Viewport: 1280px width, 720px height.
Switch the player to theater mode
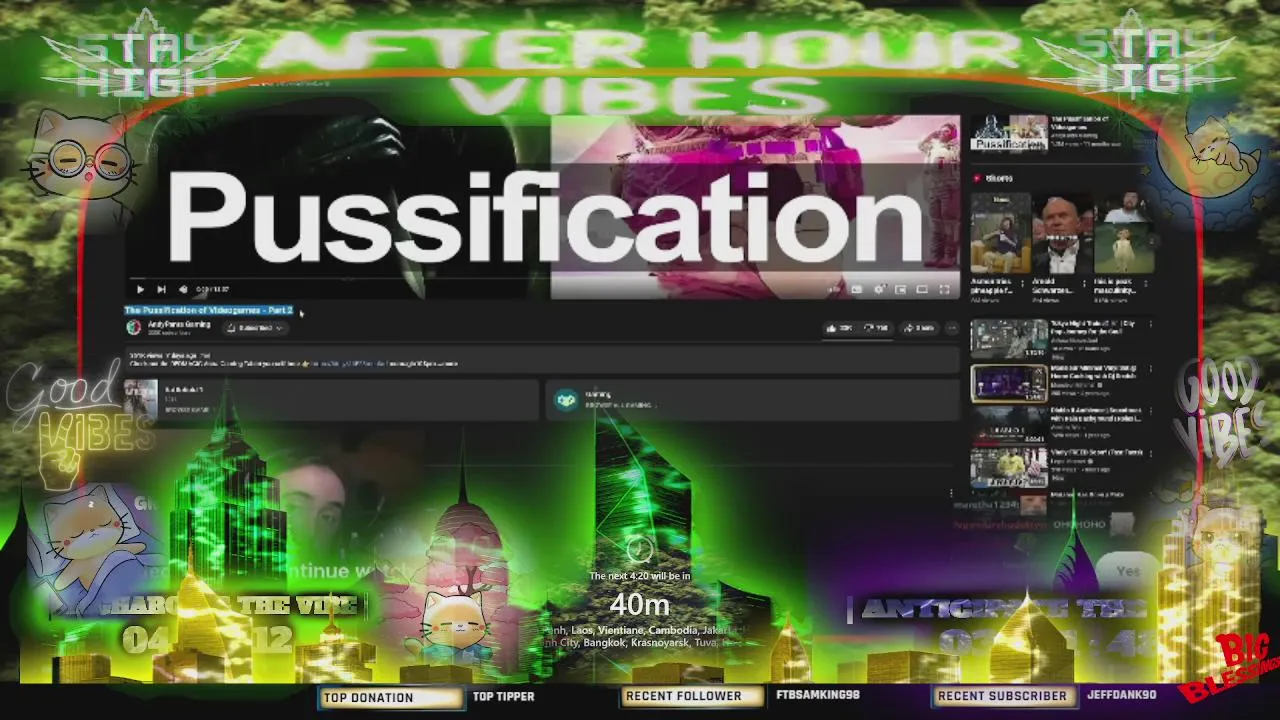pos(922,289)
